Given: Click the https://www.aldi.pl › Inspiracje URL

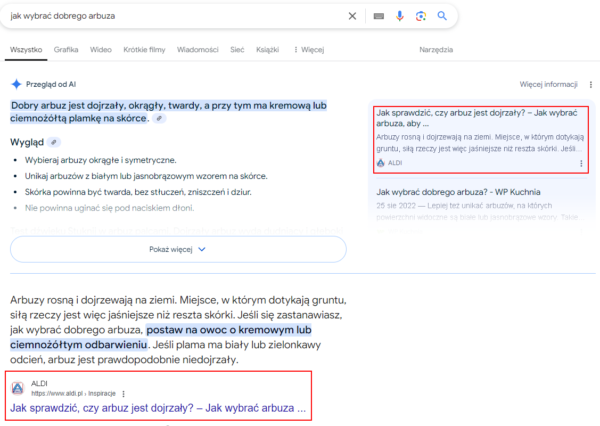Looking at the screenshot, I should click(x=73, y=393).
